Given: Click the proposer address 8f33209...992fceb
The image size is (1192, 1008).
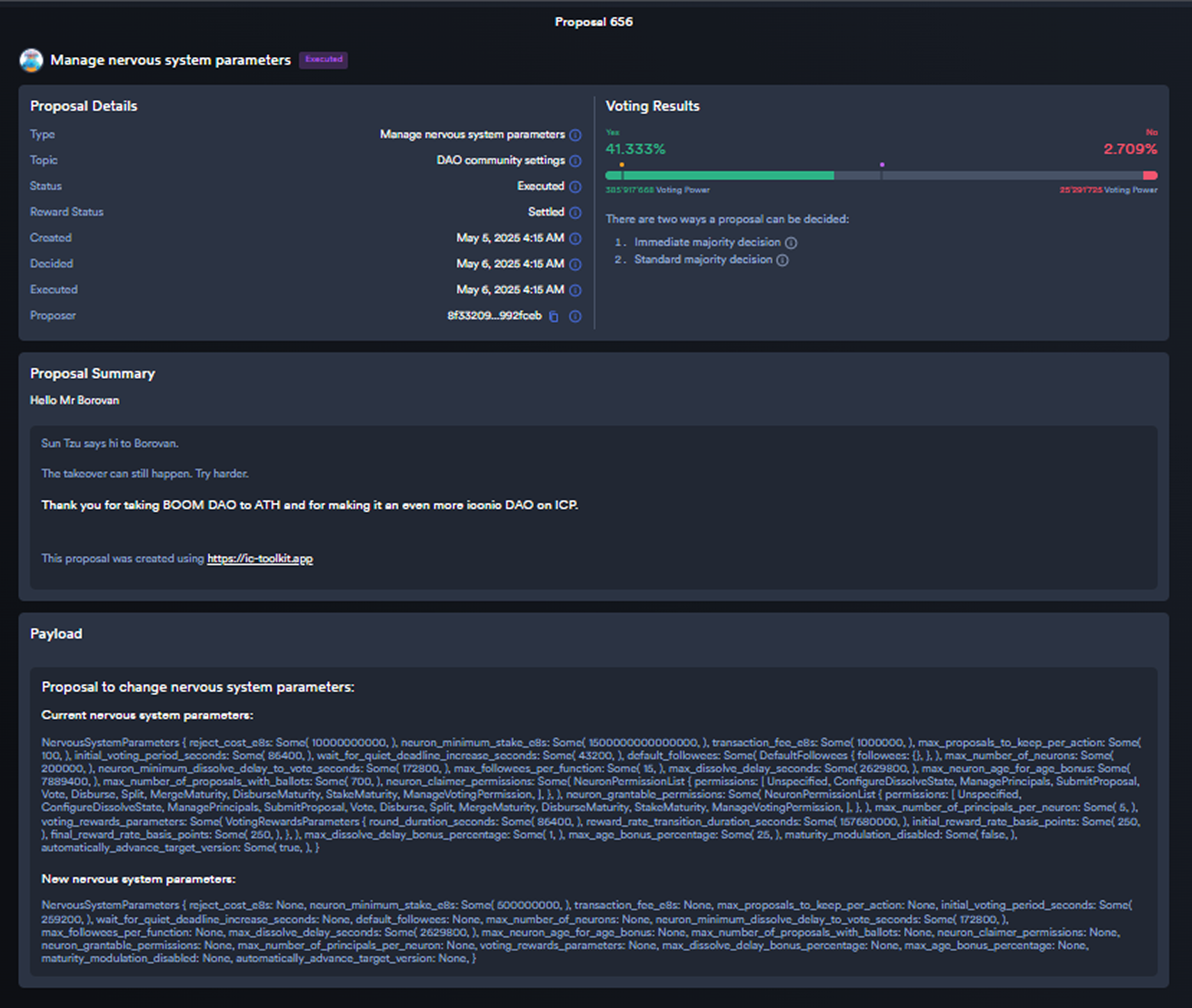Looking at the screenshot, I should tap(494, 316).
